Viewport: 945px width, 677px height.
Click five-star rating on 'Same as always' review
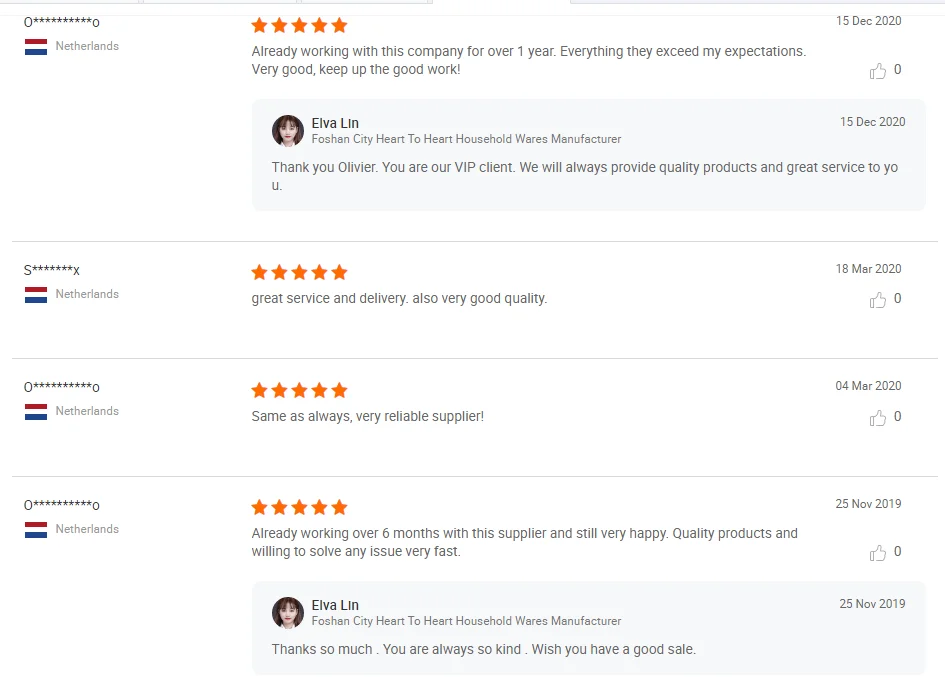pos(299,390)
